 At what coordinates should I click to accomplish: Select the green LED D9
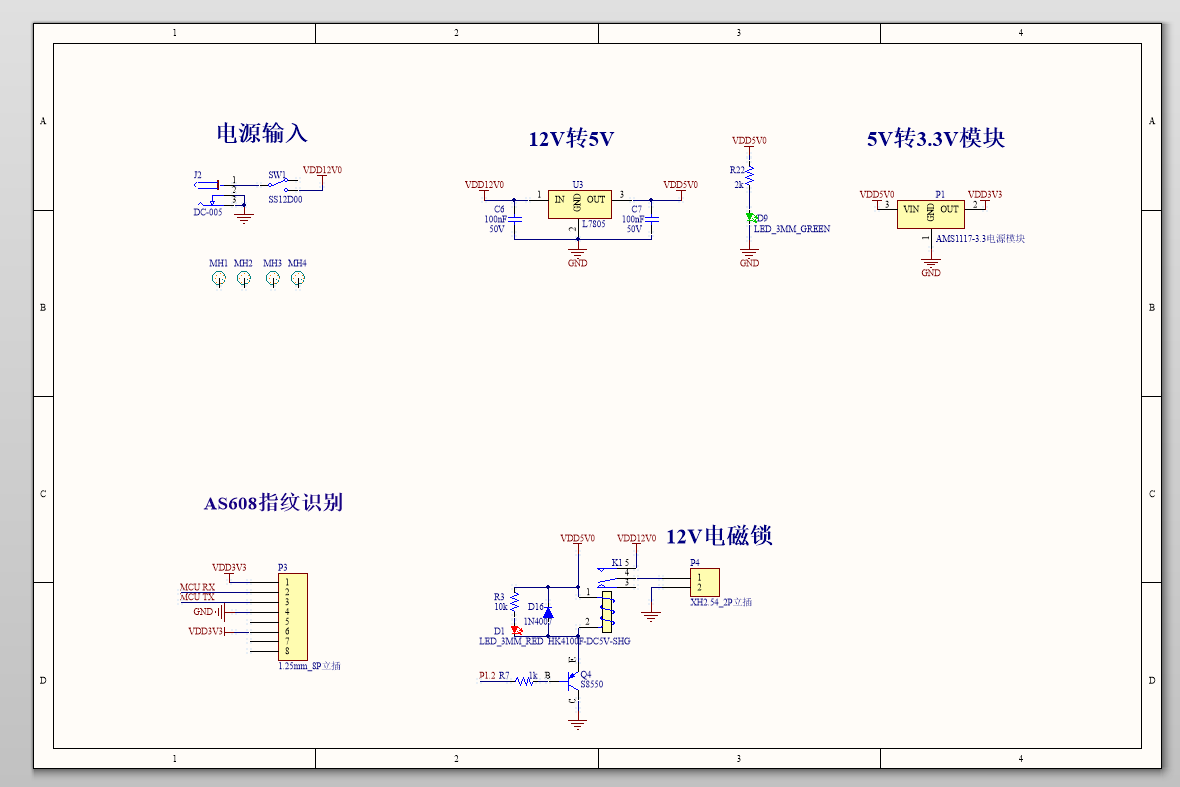[750, 218]
